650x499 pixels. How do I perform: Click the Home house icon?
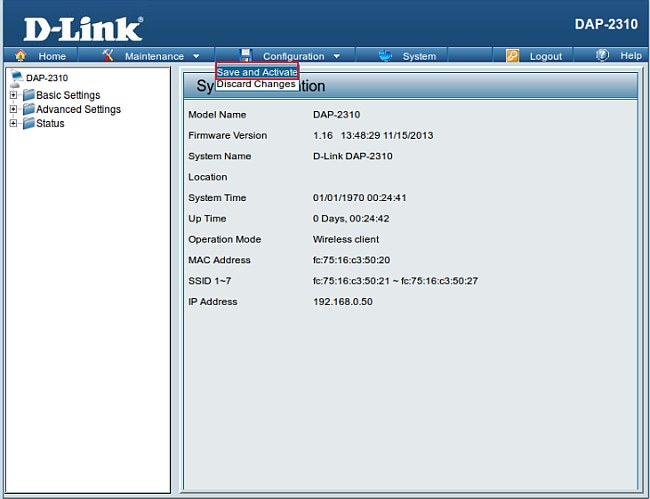point(20,56)
